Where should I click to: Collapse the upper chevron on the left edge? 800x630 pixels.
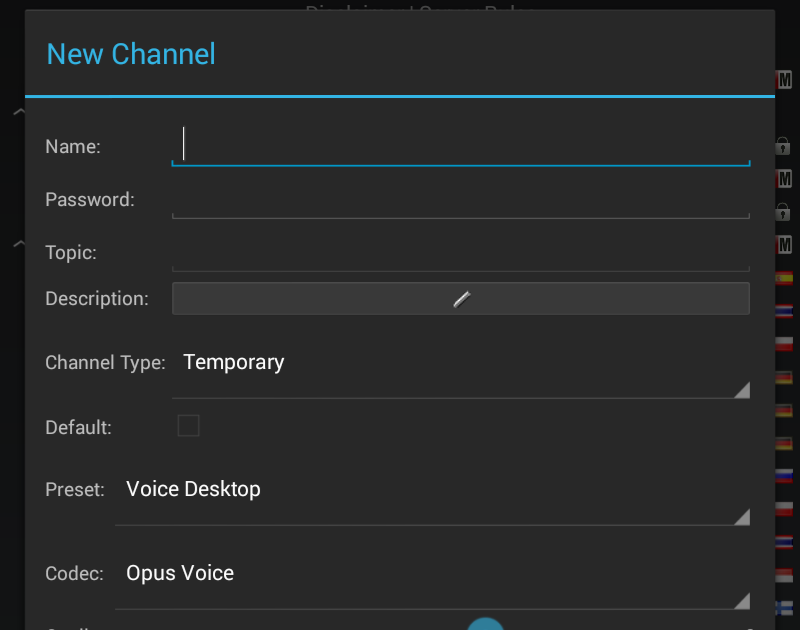click(x=18, y=112)
